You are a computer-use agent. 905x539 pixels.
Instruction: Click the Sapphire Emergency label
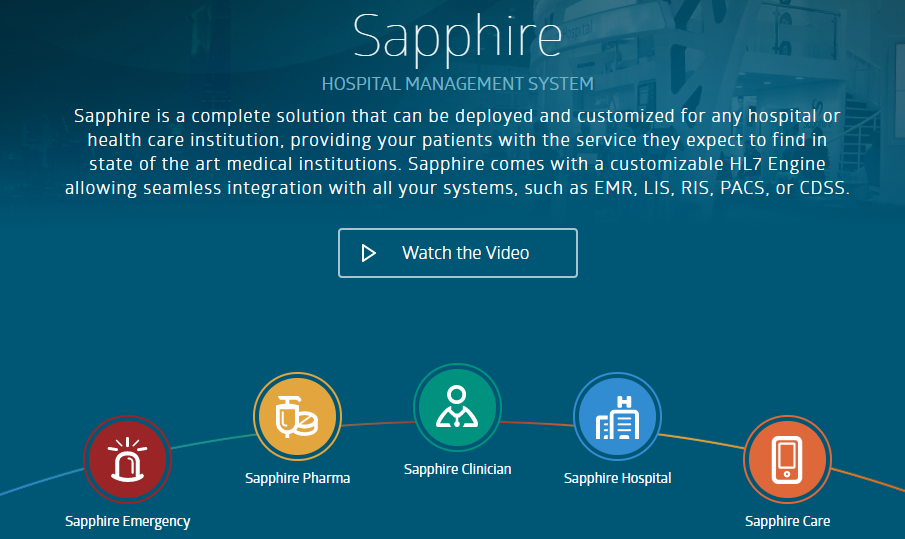[128, 522]
